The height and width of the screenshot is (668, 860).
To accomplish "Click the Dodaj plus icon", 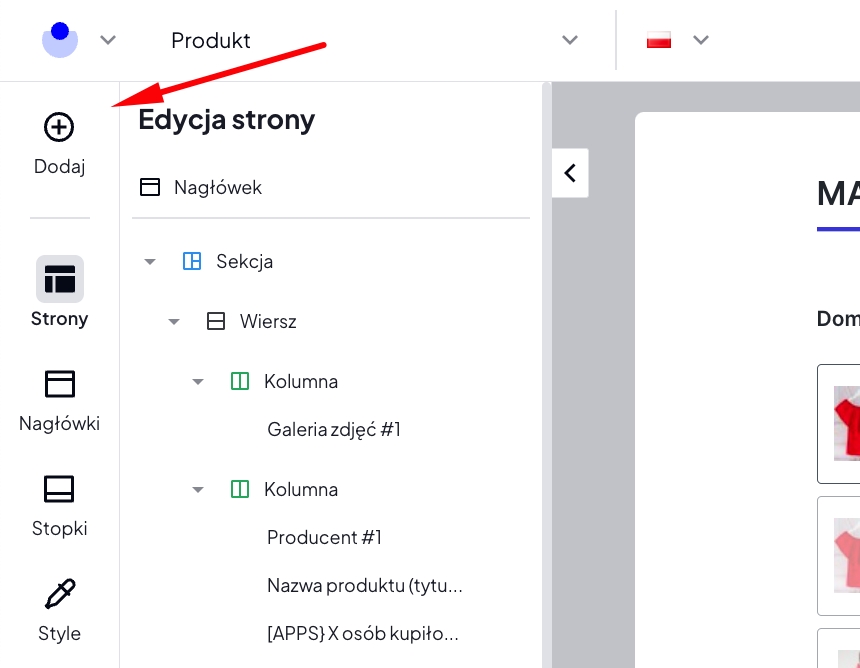I will [x=59, y=127].
